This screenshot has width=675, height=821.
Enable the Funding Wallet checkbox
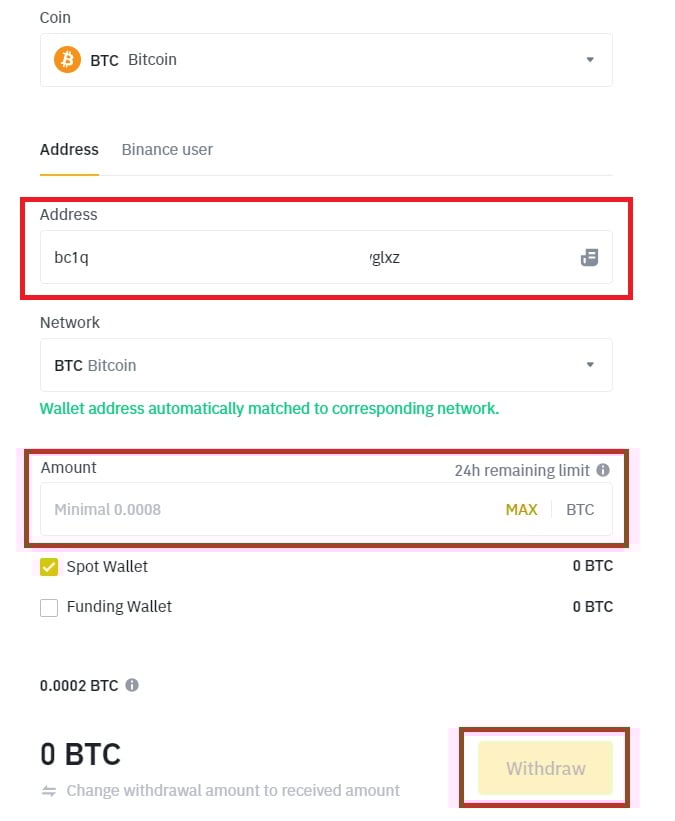[49, 607]
